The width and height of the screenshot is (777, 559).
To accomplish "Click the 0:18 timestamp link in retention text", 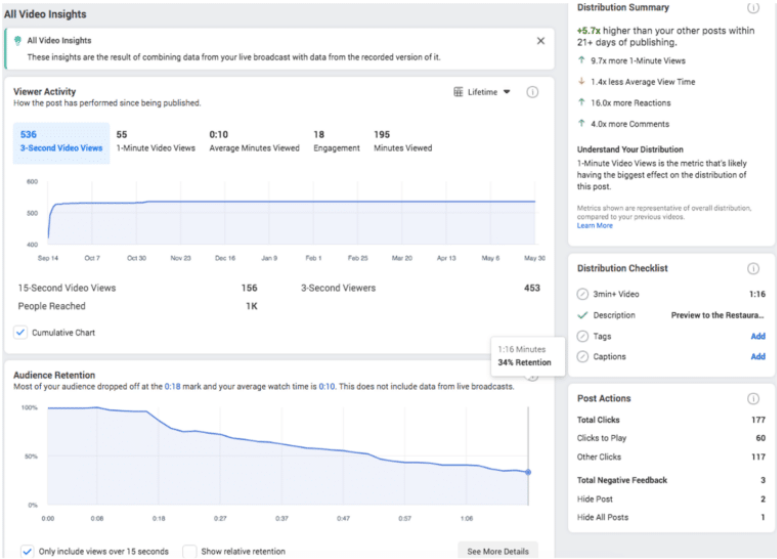I will (172, 387).
